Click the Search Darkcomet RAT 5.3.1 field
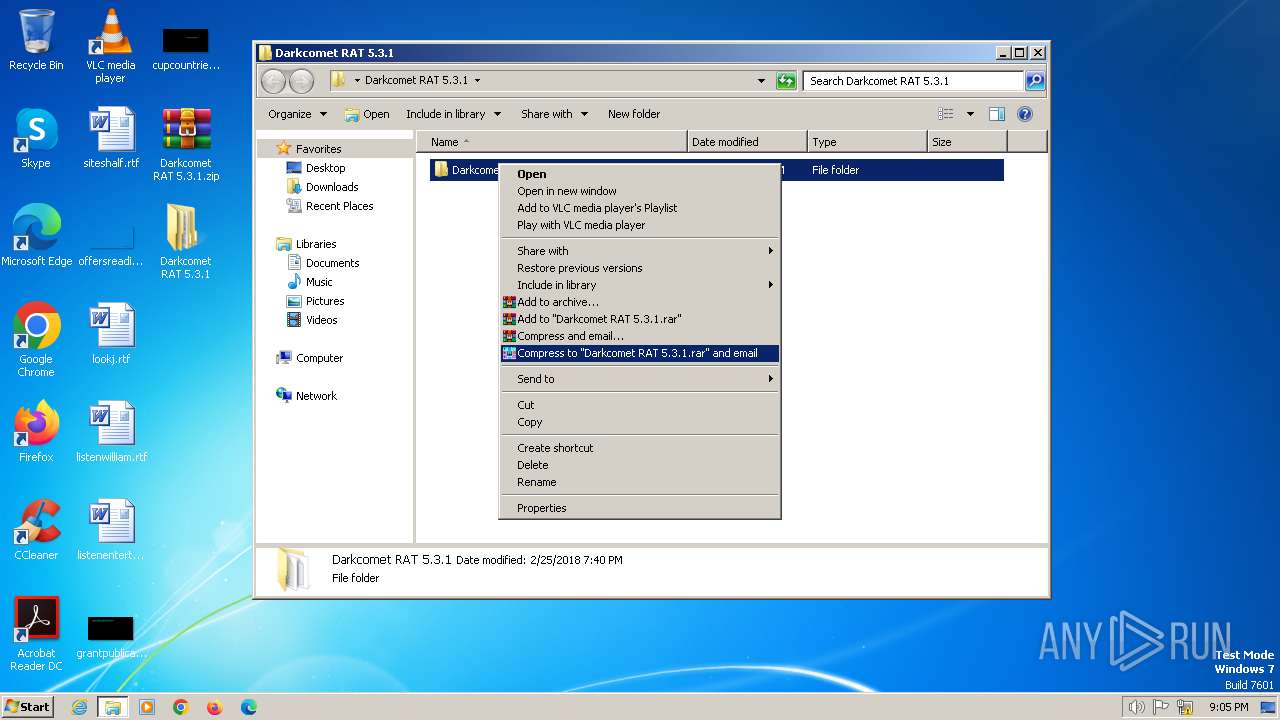Screen dimensions: 1280x720 pyautogui.click(x=914, y=81)
